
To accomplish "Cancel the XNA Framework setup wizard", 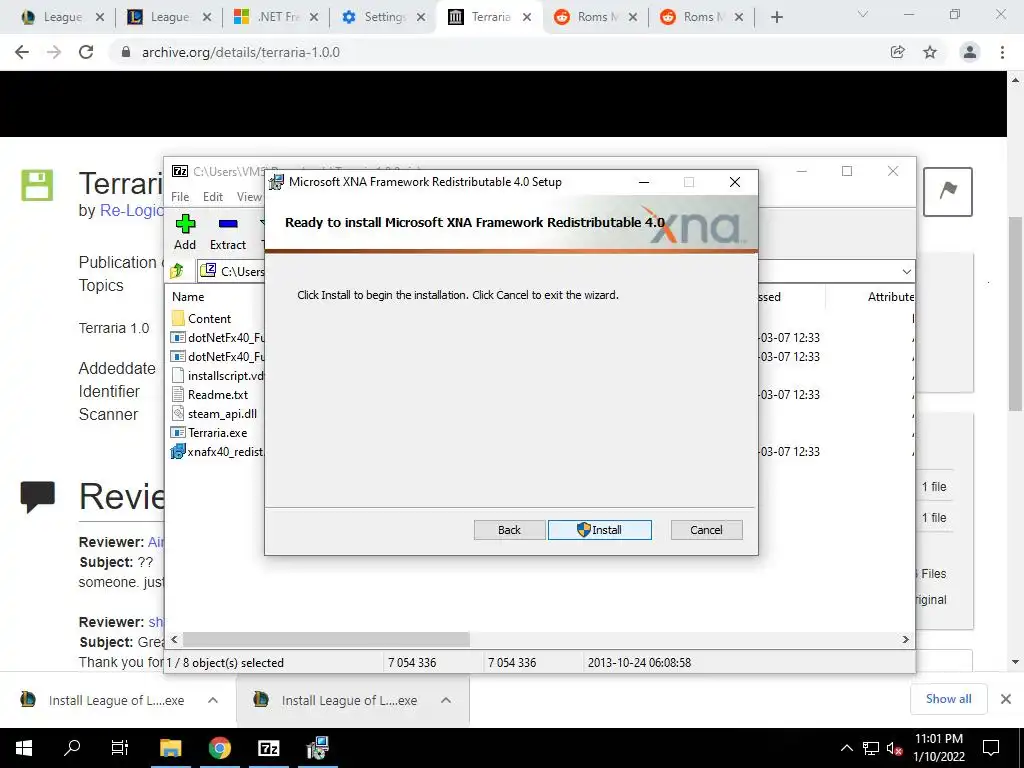I will 706,530.
